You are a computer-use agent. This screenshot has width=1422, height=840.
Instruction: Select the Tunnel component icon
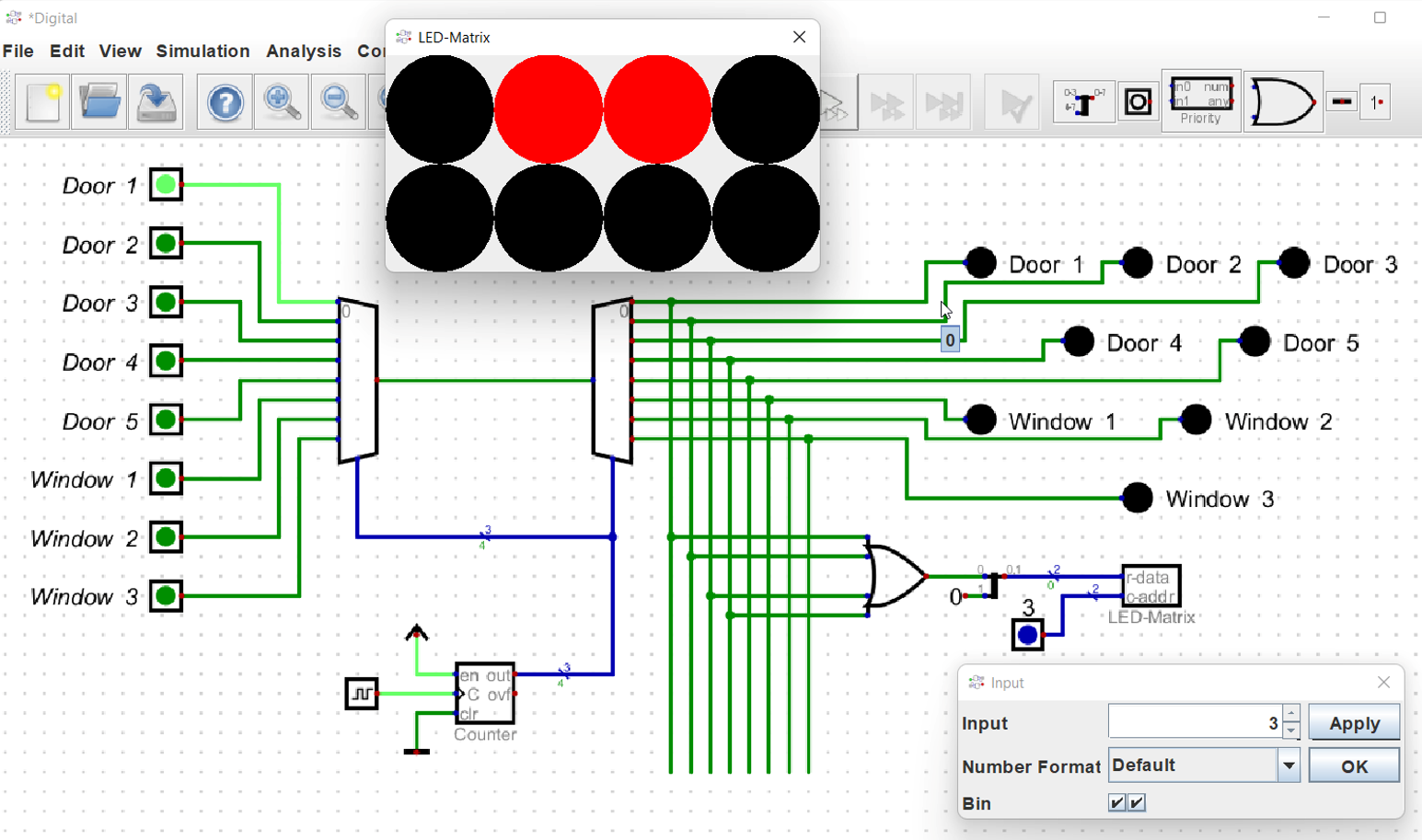[1139, 101]
